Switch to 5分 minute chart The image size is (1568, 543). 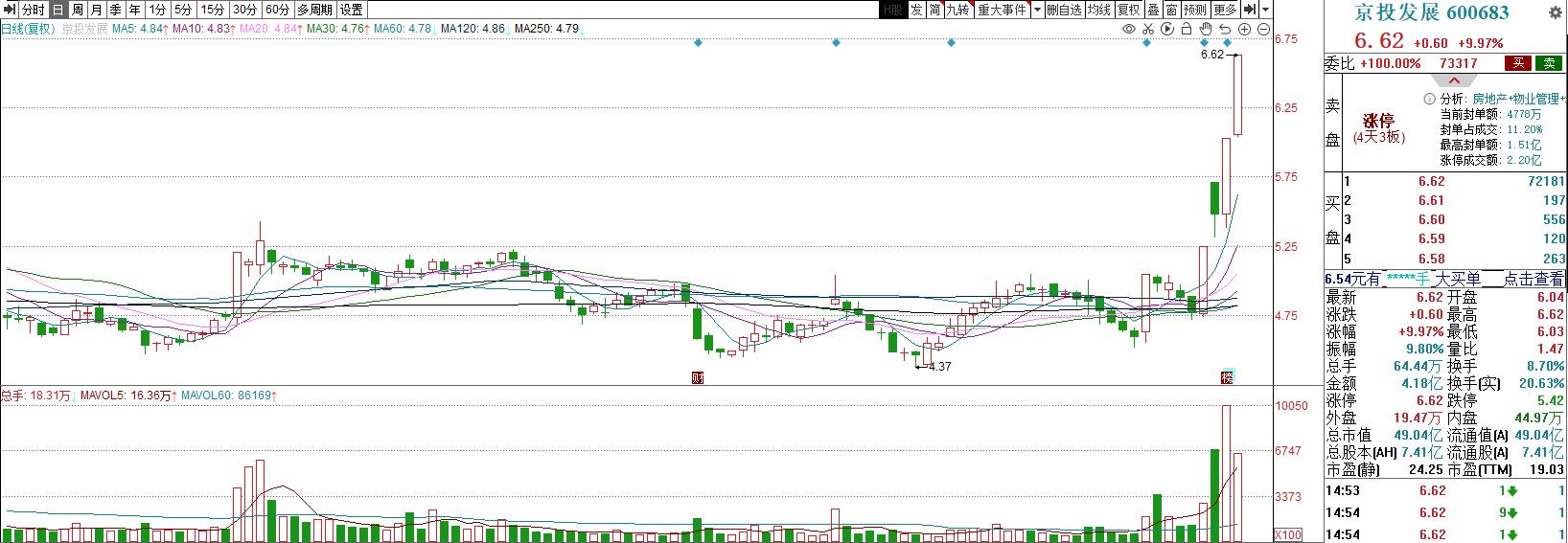(183, 10)
